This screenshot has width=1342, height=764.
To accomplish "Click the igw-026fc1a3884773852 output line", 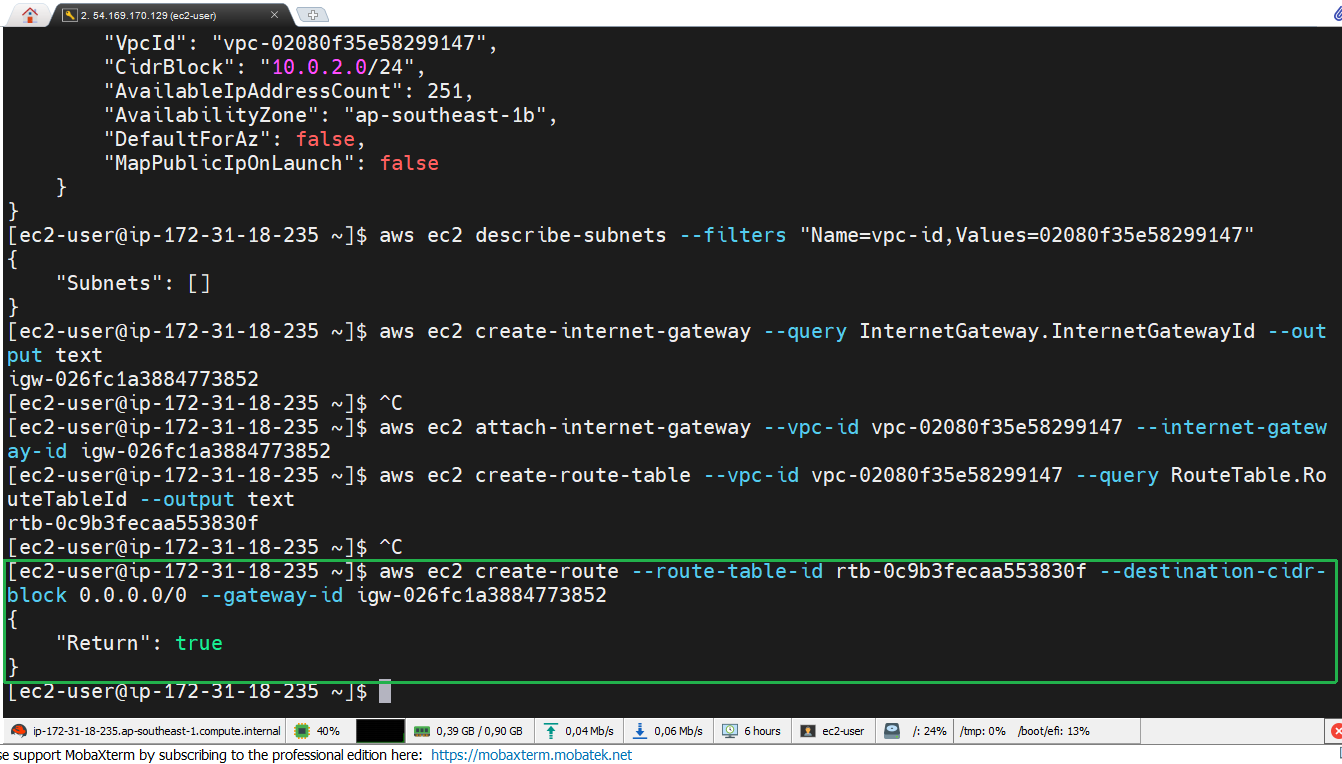I will 133,379.
